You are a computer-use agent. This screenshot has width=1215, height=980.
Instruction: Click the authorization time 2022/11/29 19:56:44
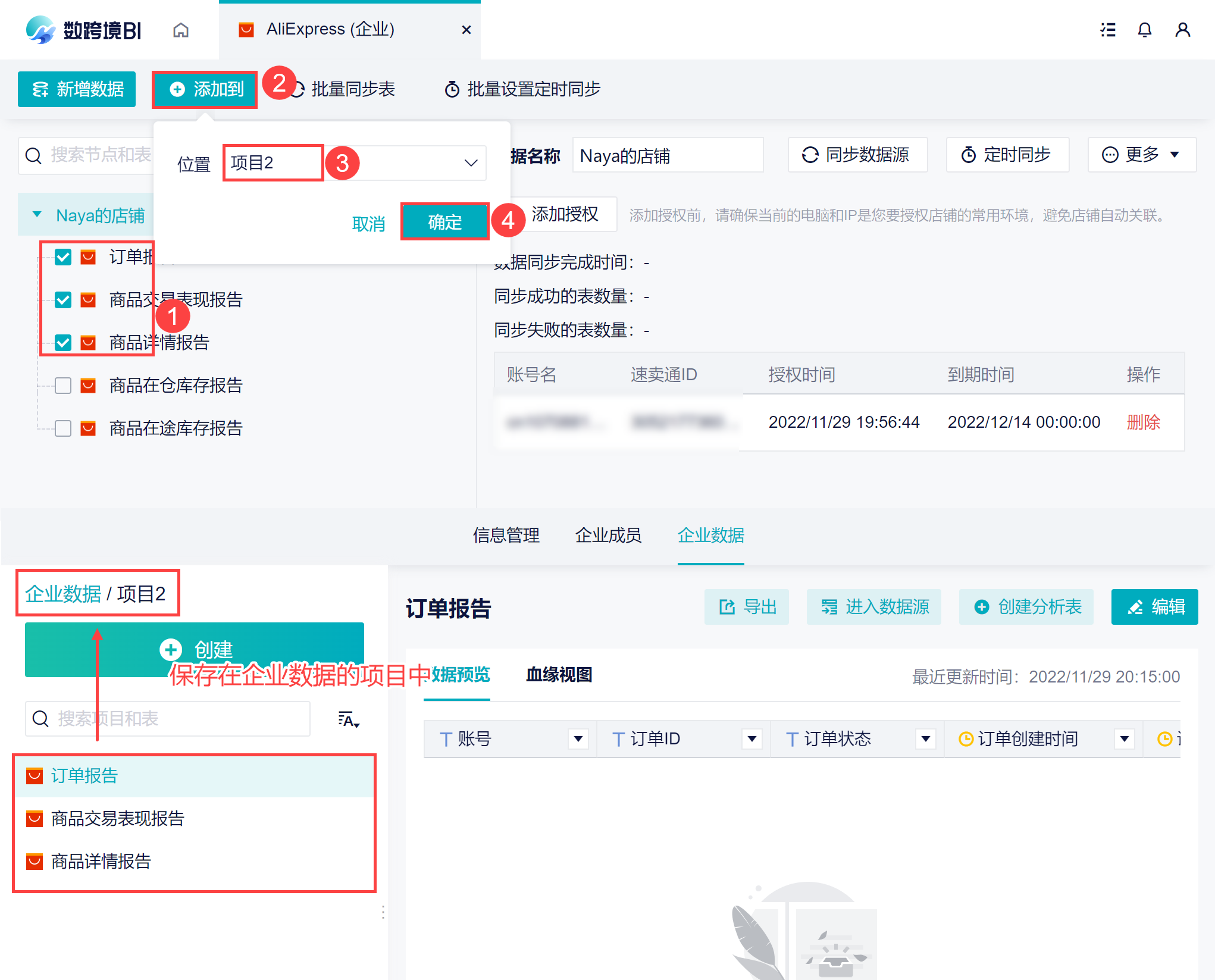pos(844,422)
